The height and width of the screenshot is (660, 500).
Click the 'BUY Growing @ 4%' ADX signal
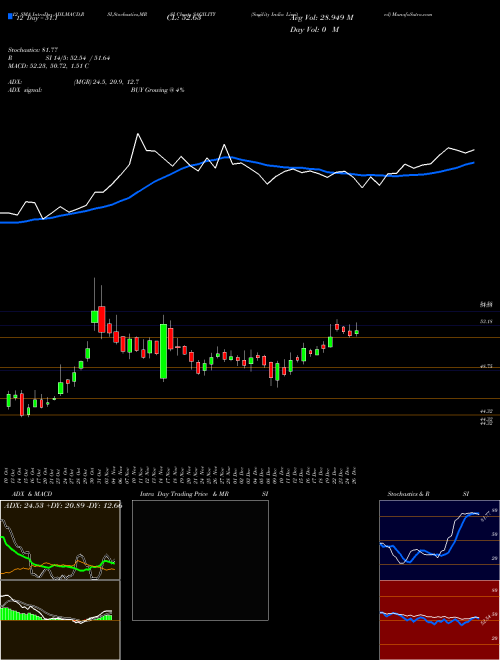[x=157, y=90]
